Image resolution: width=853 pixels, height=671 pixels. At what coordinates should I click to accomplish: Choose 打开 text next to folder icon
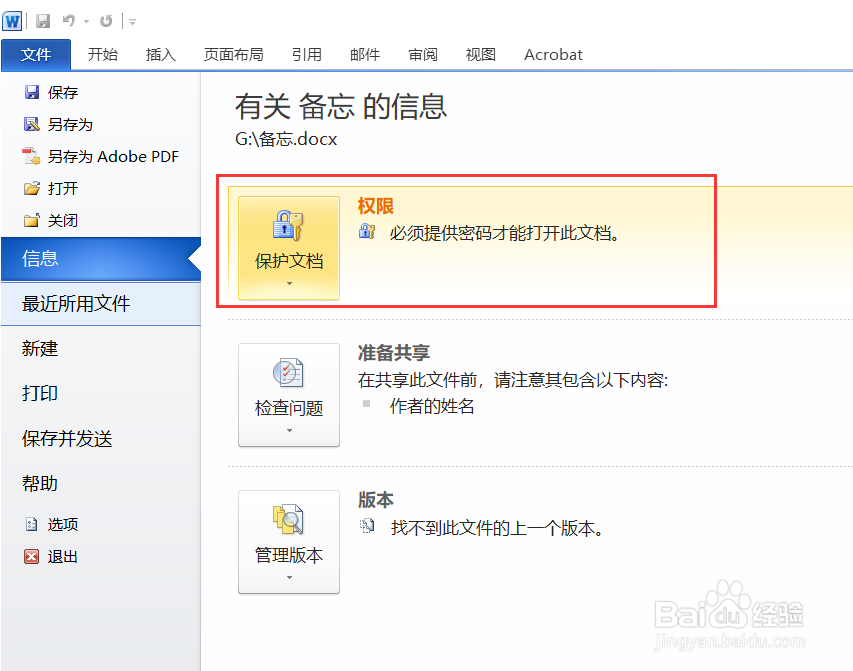pyautogui.click(x=63, y=188)
